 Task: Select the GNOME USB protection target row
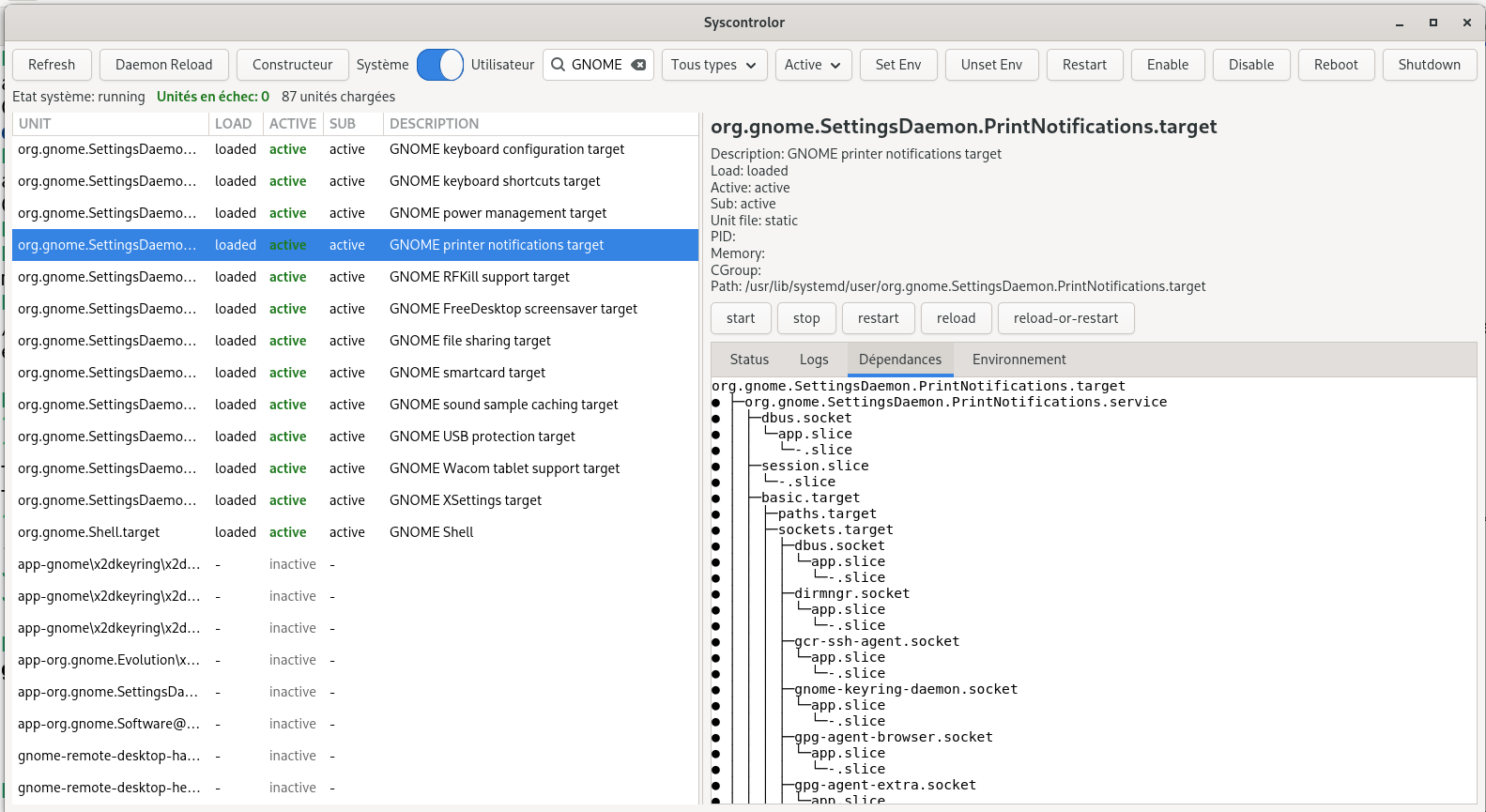[x=355, y=437]
